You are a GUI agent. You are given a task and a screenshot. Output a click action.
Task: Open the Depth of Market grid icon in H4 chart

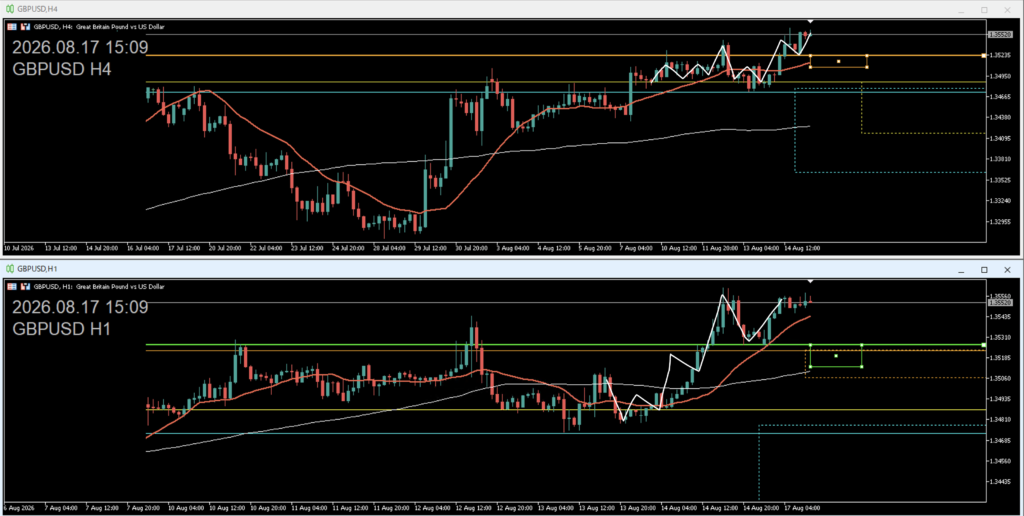(x=12, y=27)
